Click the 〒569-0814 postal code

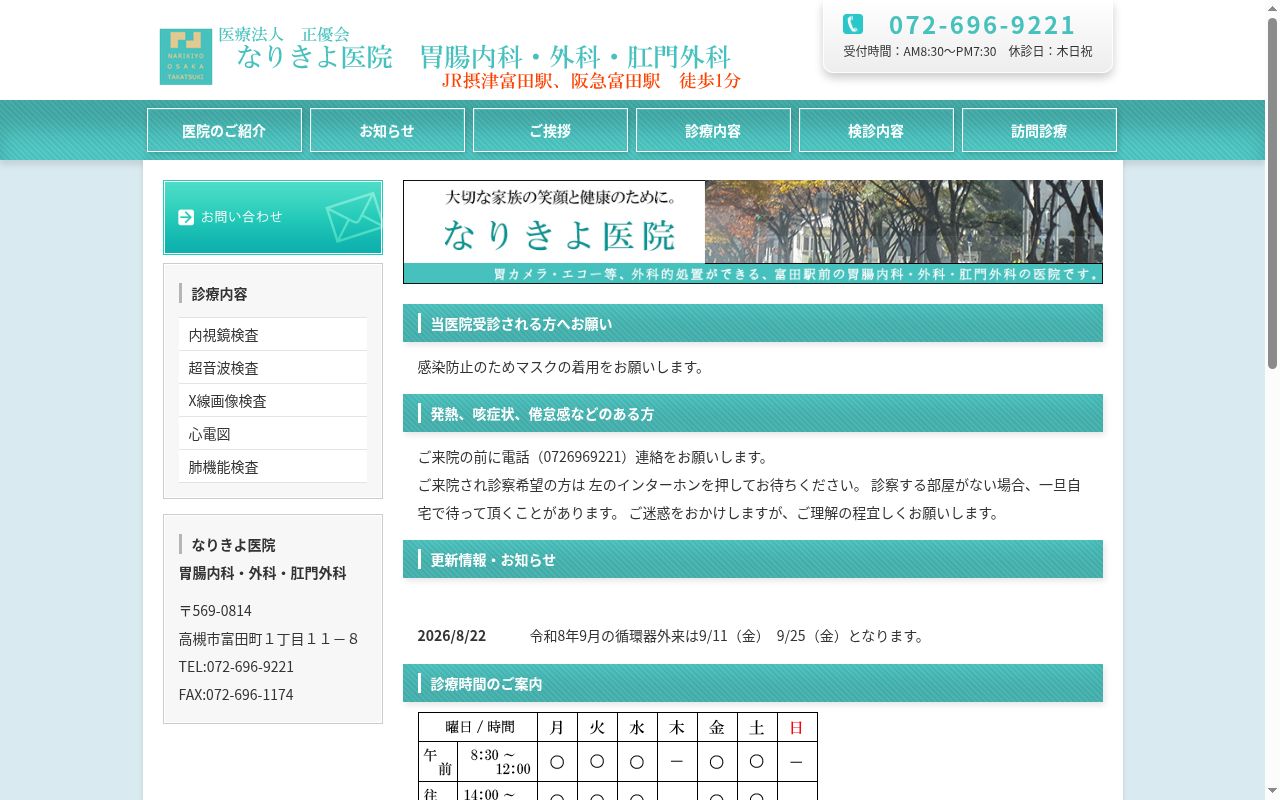(x=215, y=610)
